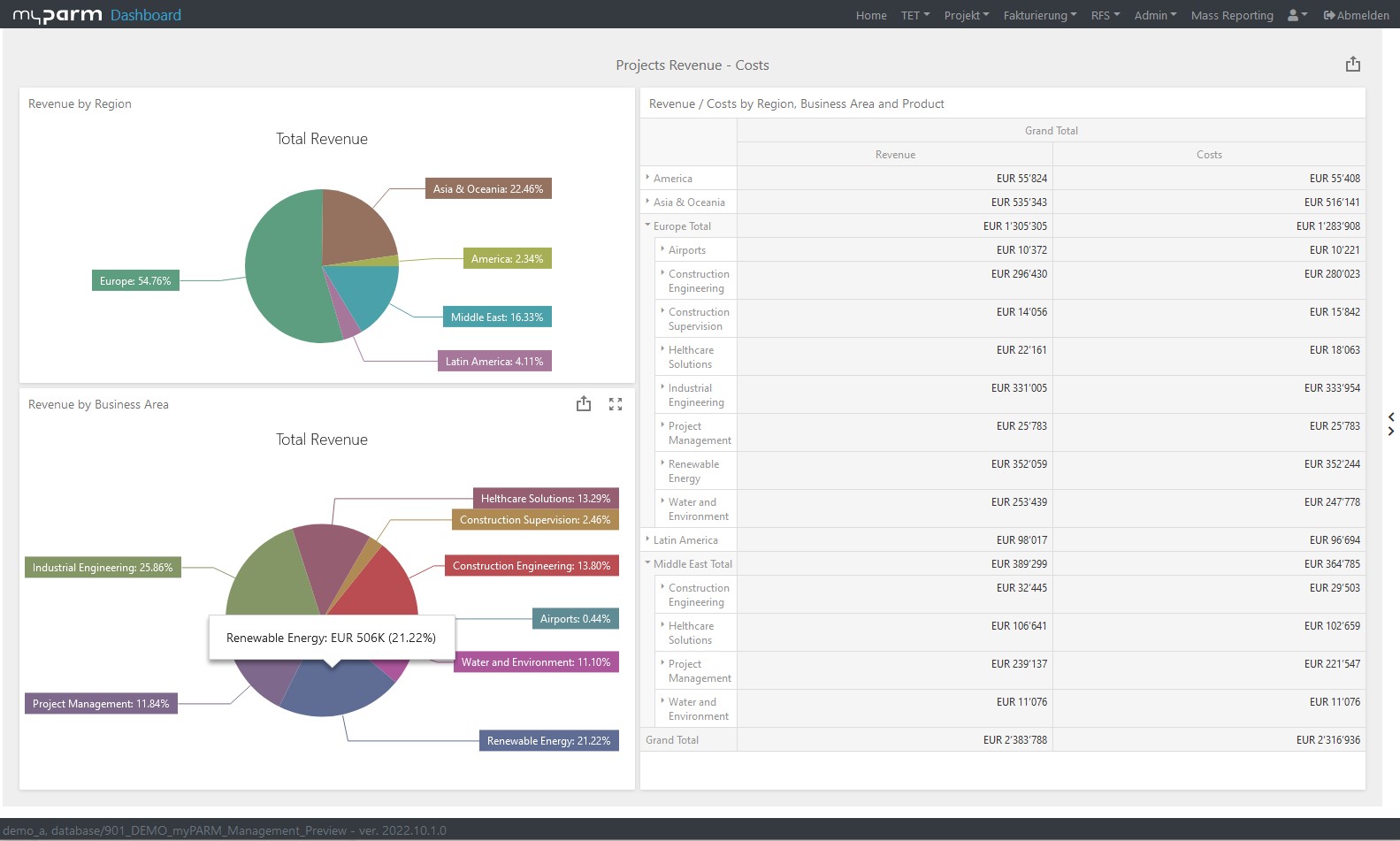
Task: Click the dashboard export icon beside the title
Action: 1352,65
